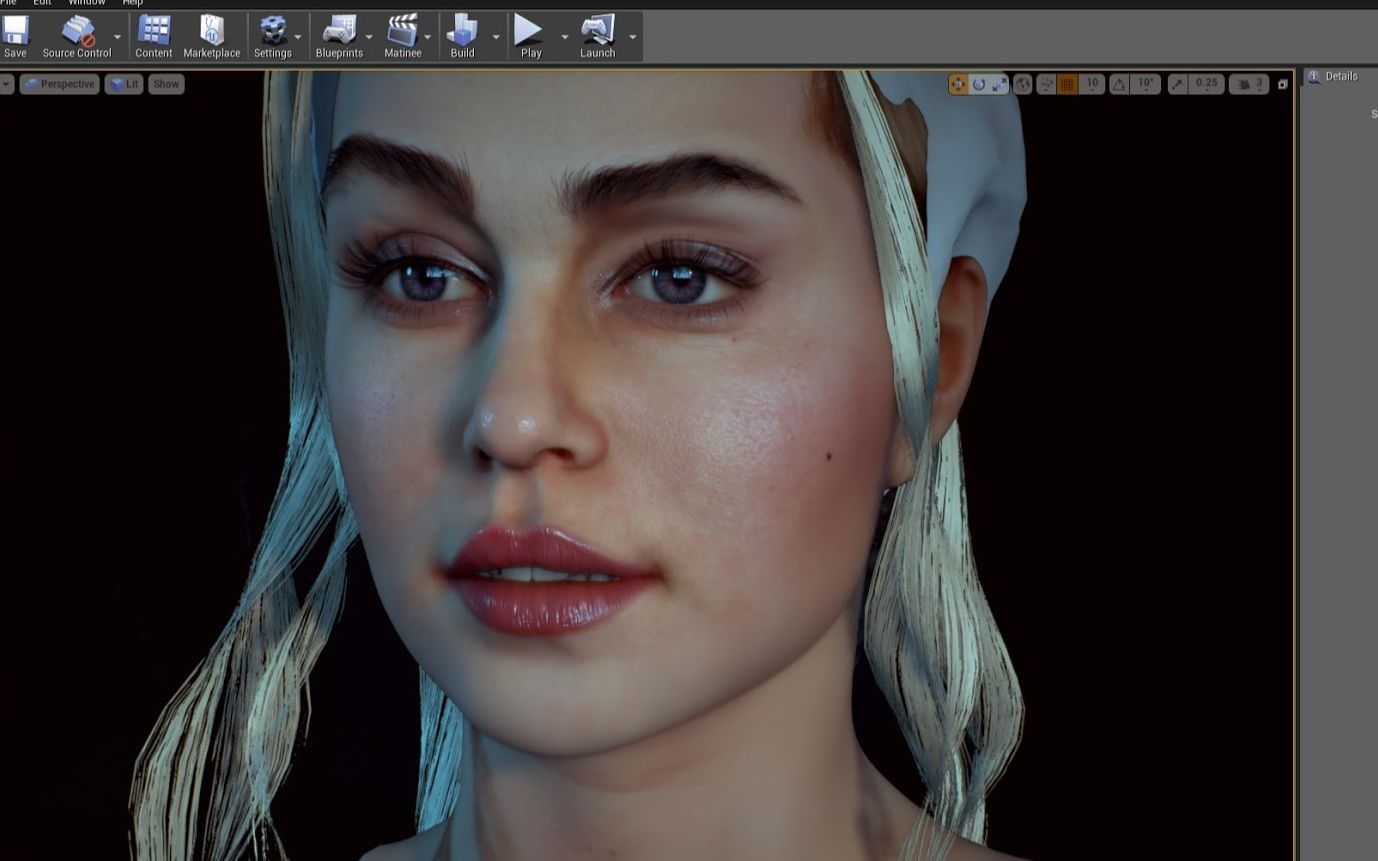Expand the Source Control dropdown arrow
The image size is (1378, 861).
click(x=117, y=37)
